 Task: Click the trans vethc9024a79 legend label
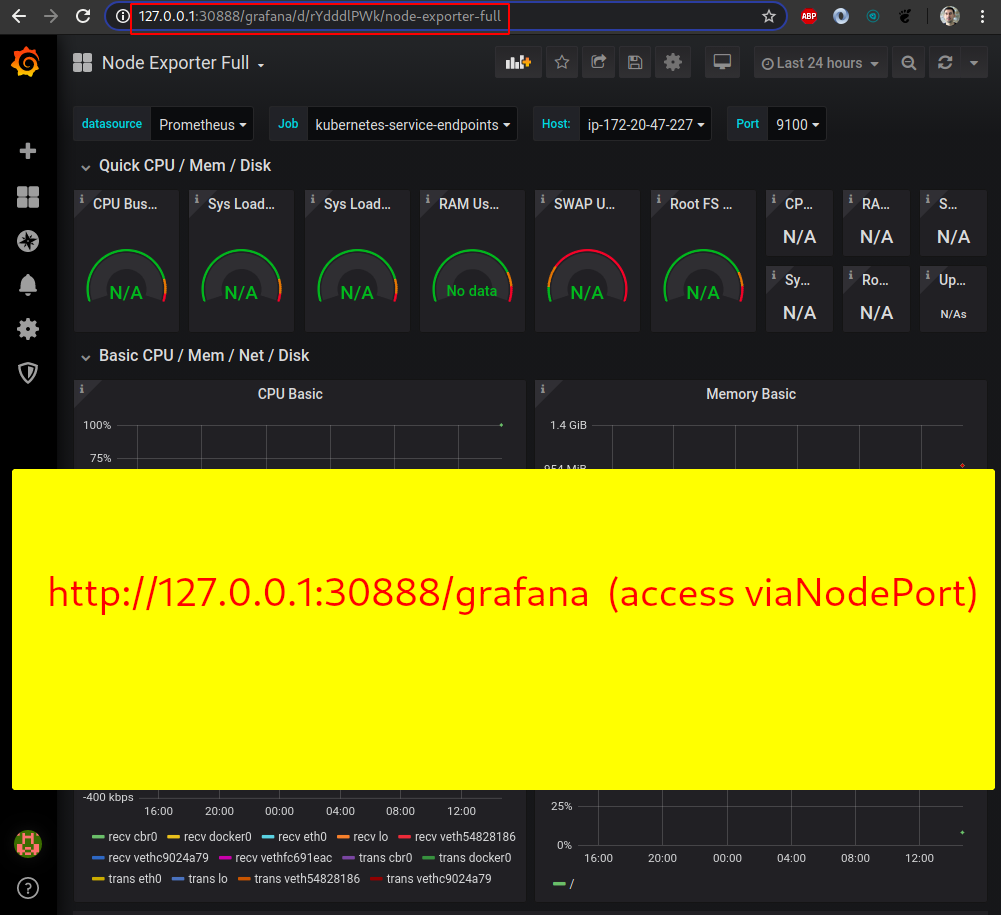coord(439,879)
